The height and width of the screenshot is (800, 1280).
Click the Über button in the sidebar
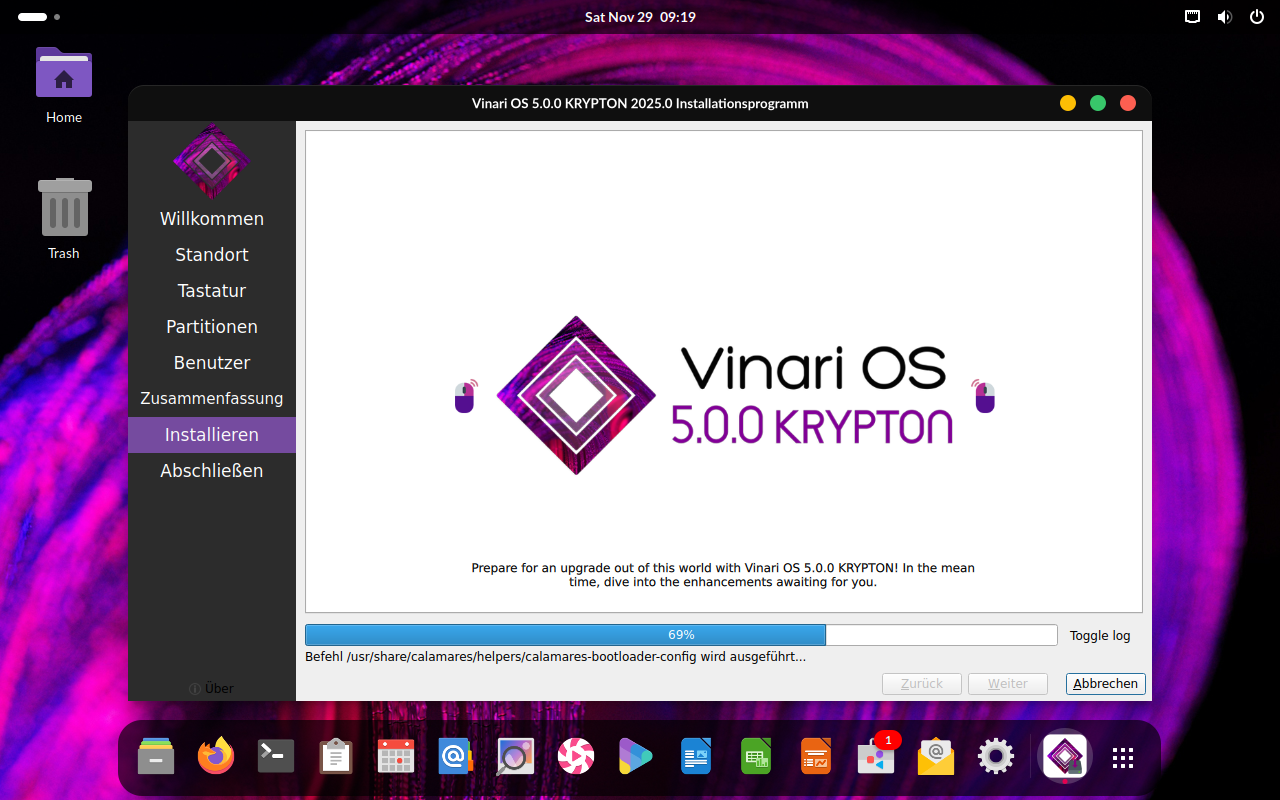[x=212, y=688]
